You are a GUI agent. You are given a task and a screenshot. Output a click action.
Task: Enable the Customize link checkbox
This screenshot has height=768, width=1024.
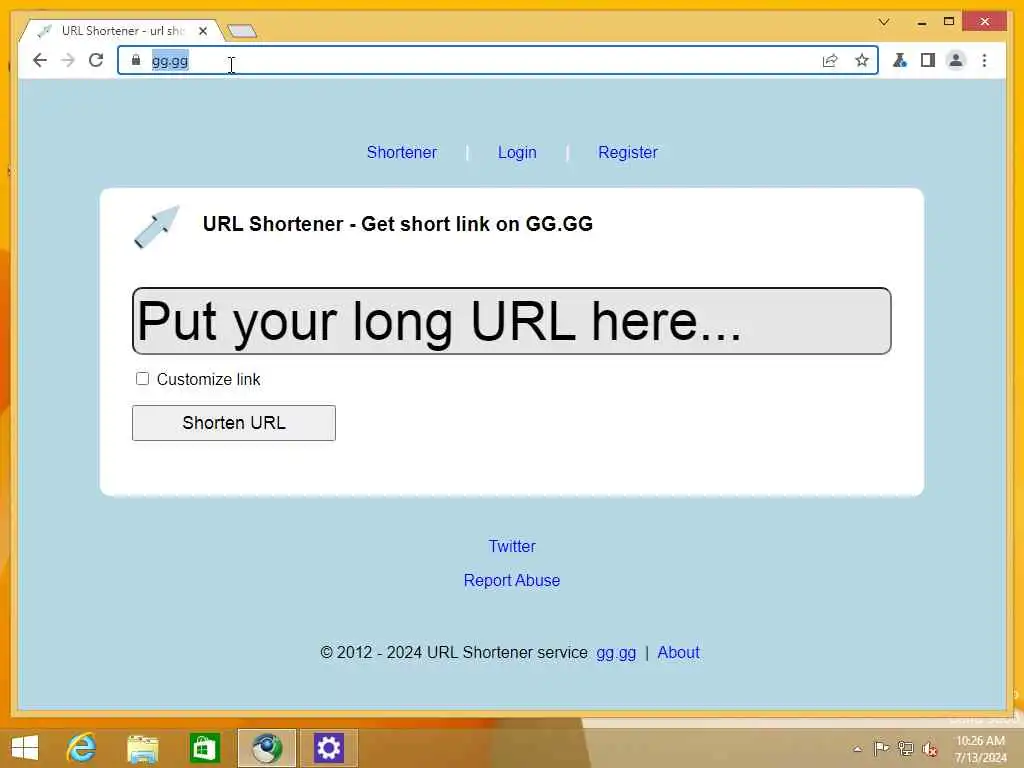[142, 379]
